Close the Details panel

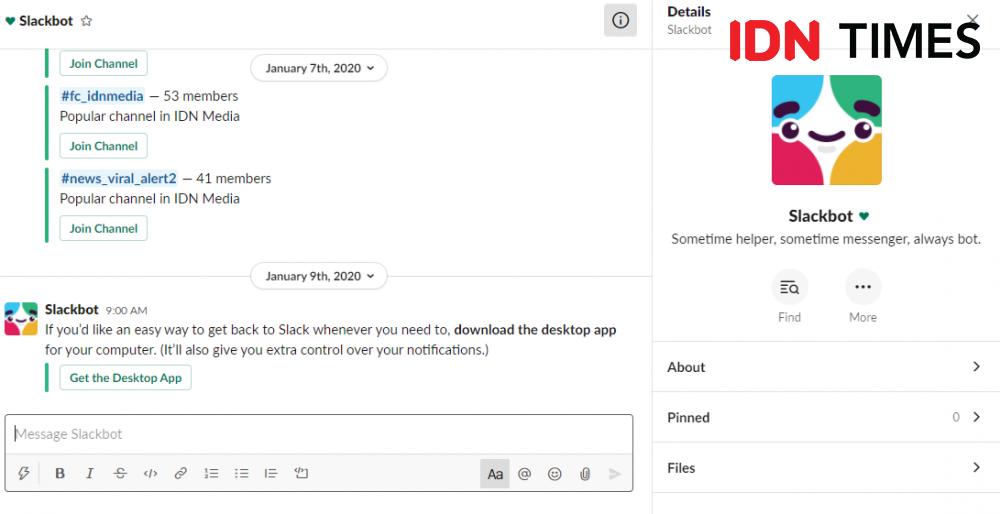tap(973, 20)
